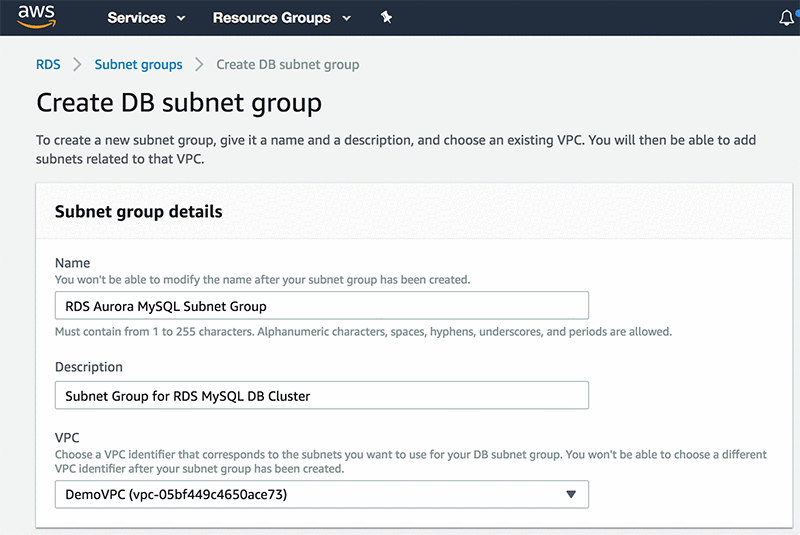The height and width of the screenshot is (535, 800).
Task: Click the pin shortcut icon in the navbar
Action: [x=386, y=18]
